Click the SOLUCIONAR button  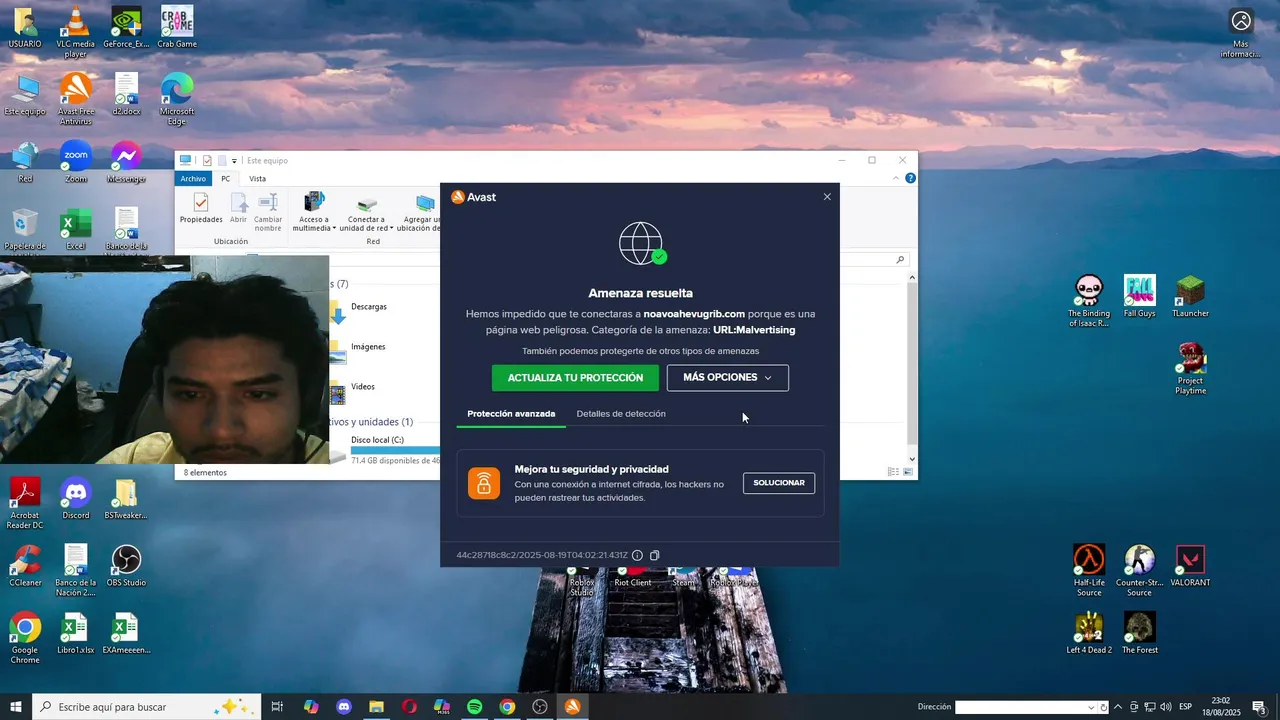click(x=779, y=483)
